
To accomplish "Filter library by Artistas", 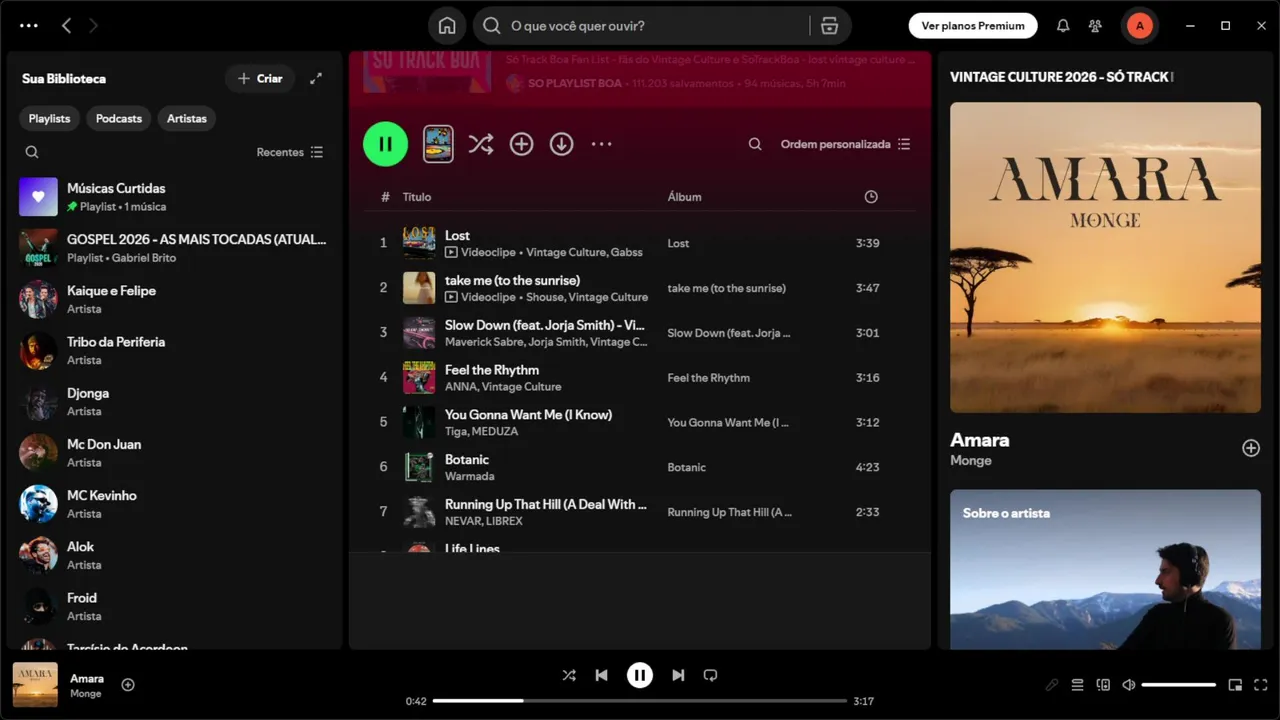I will pyautogui.click(x=187, y=118).
